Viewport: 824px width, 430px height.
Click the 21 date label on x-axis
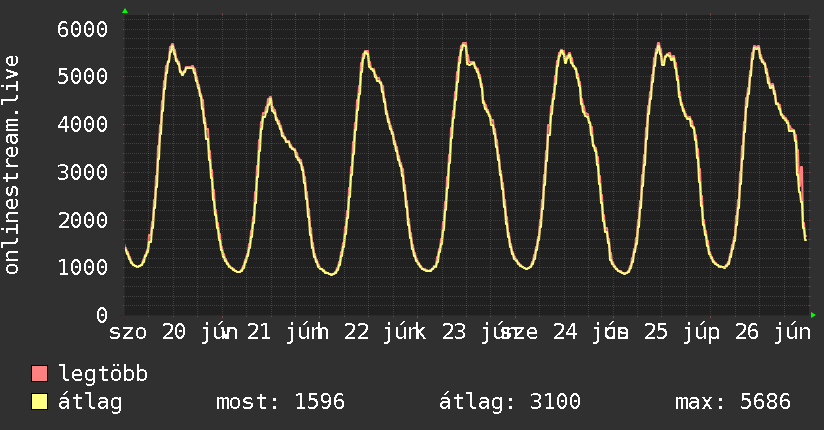pos(259,332)
